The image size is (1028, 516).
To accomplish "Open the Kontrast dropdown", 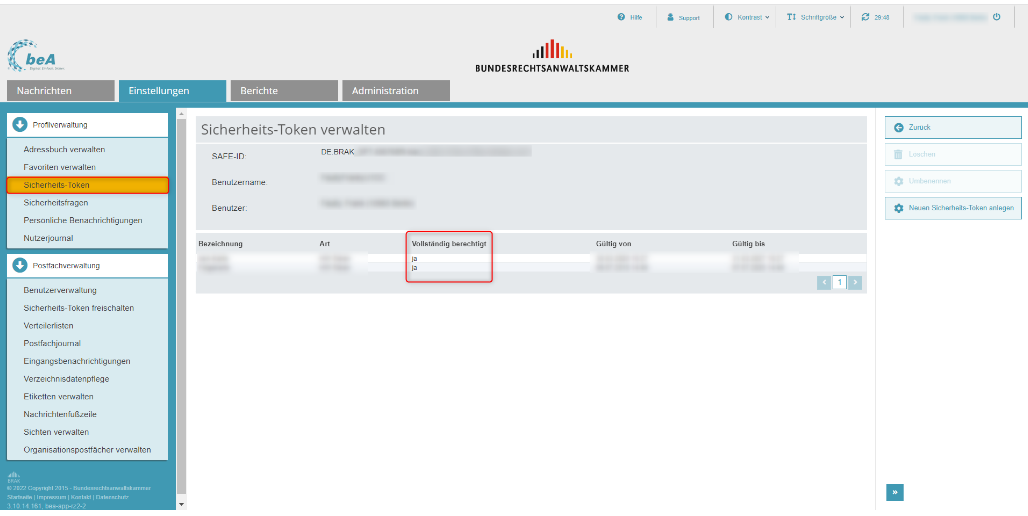I will [x=747, y=17].
